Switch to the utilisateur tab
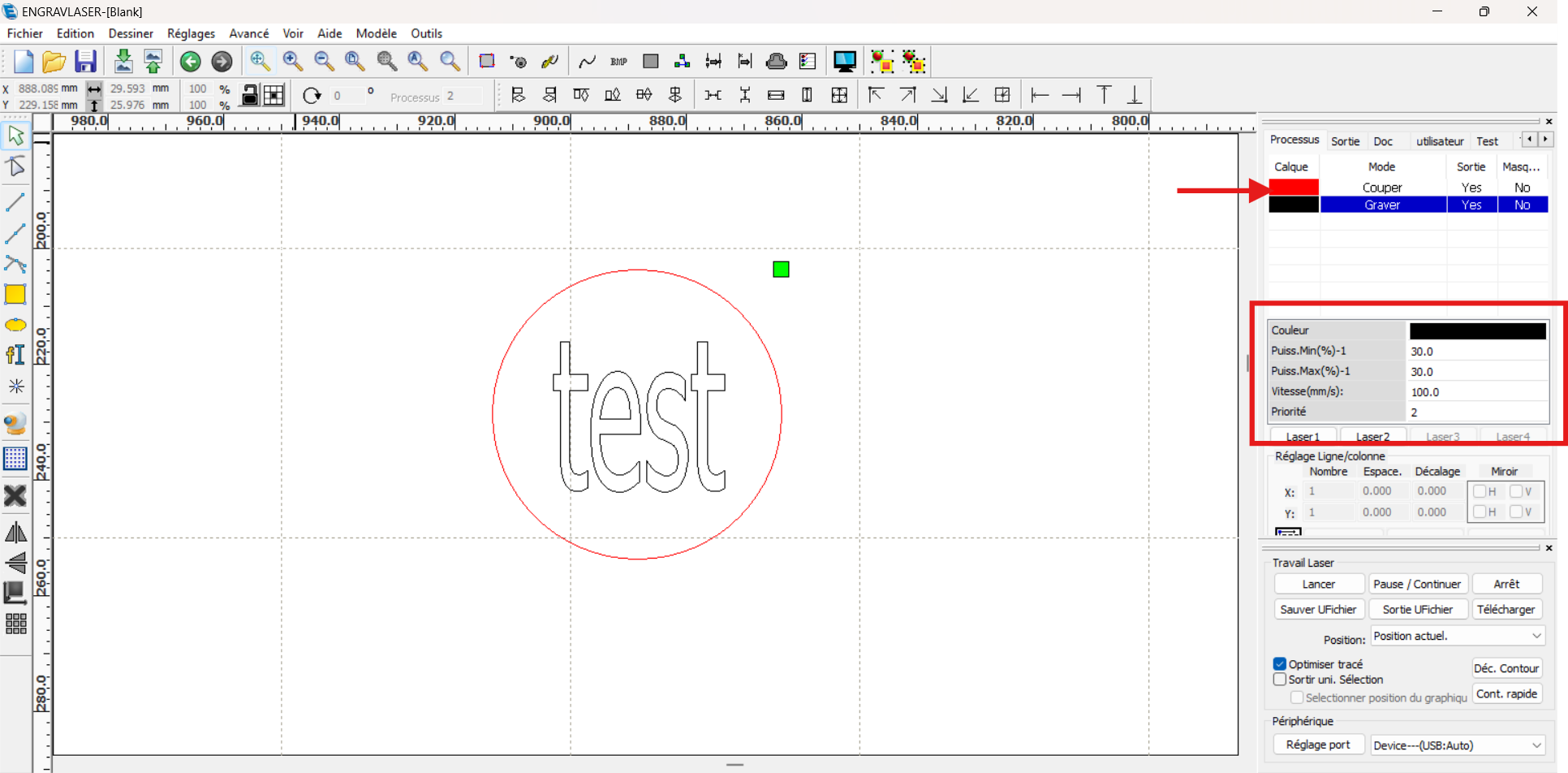 pyautogui.click(x=1440, y=141)
